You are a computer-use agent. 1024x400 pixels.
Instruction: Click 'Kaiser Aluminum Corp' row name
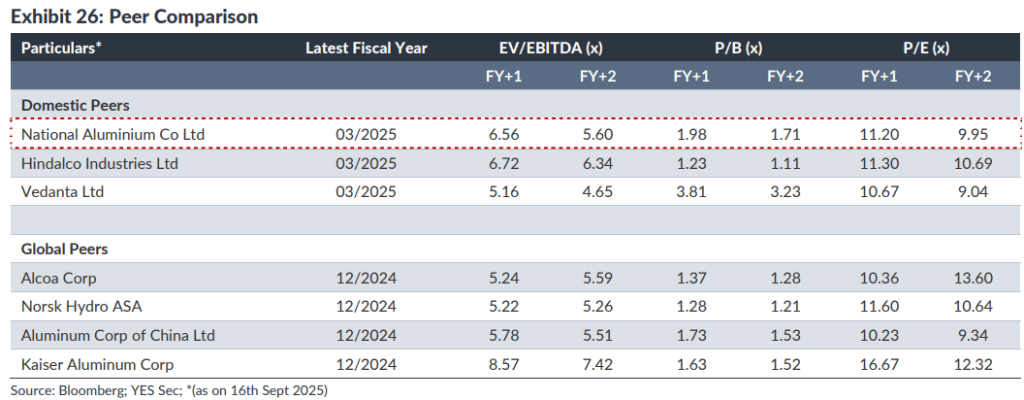click(x=97, y=364)
